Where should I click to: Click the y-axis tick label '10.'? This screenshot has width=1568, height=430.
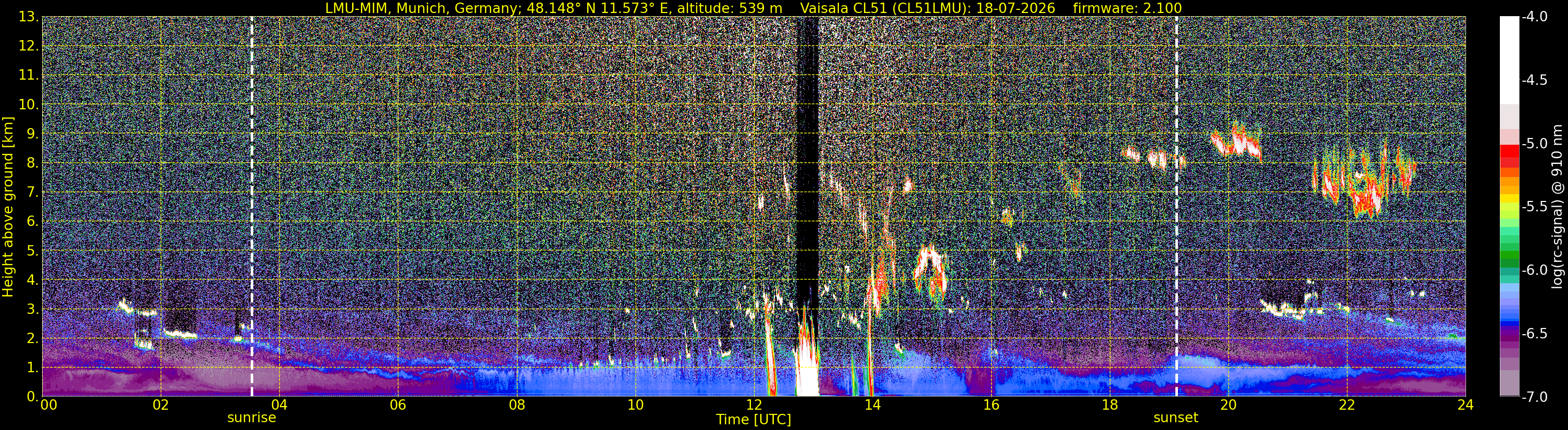point(29,105)
